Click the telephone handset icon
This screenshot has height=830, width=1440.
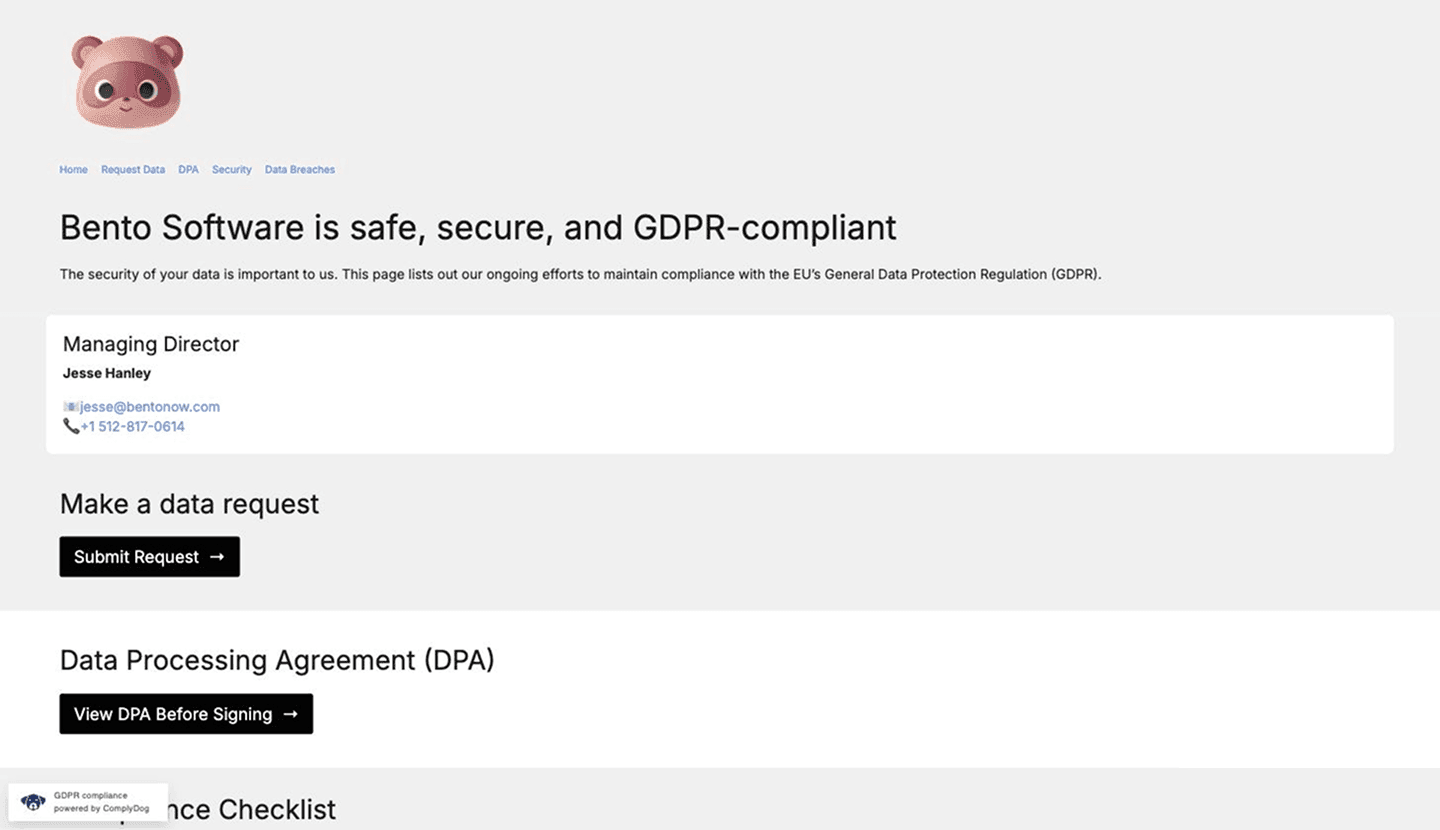(71, 426)
